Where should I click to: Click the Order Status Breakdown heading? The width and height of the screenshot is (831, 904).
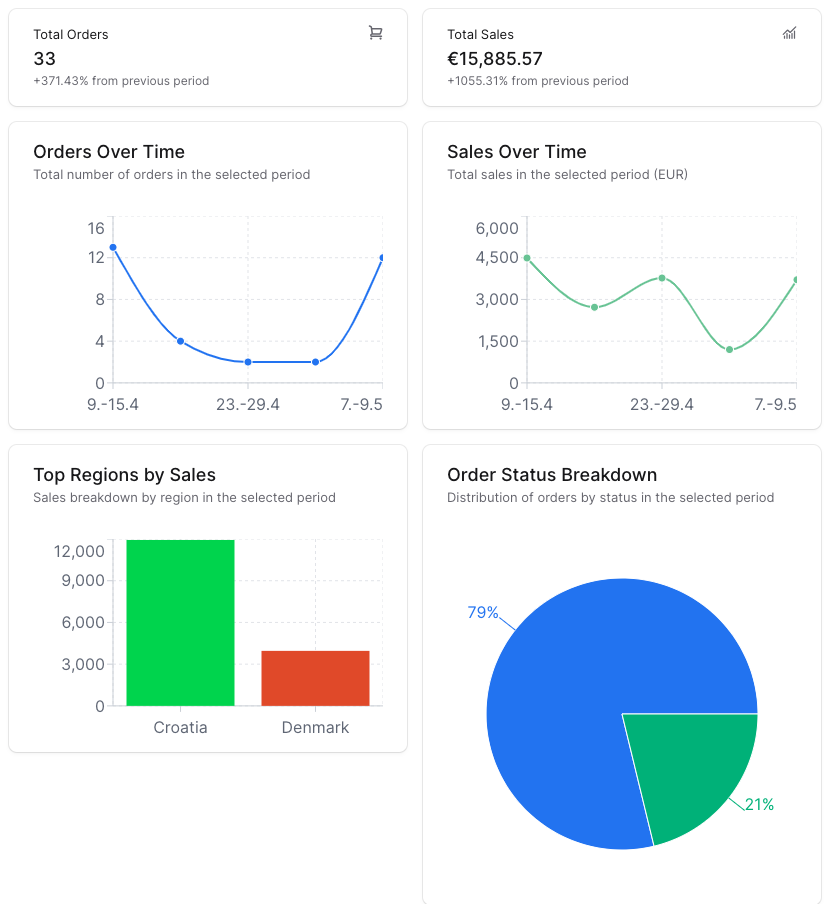[552, 475]
